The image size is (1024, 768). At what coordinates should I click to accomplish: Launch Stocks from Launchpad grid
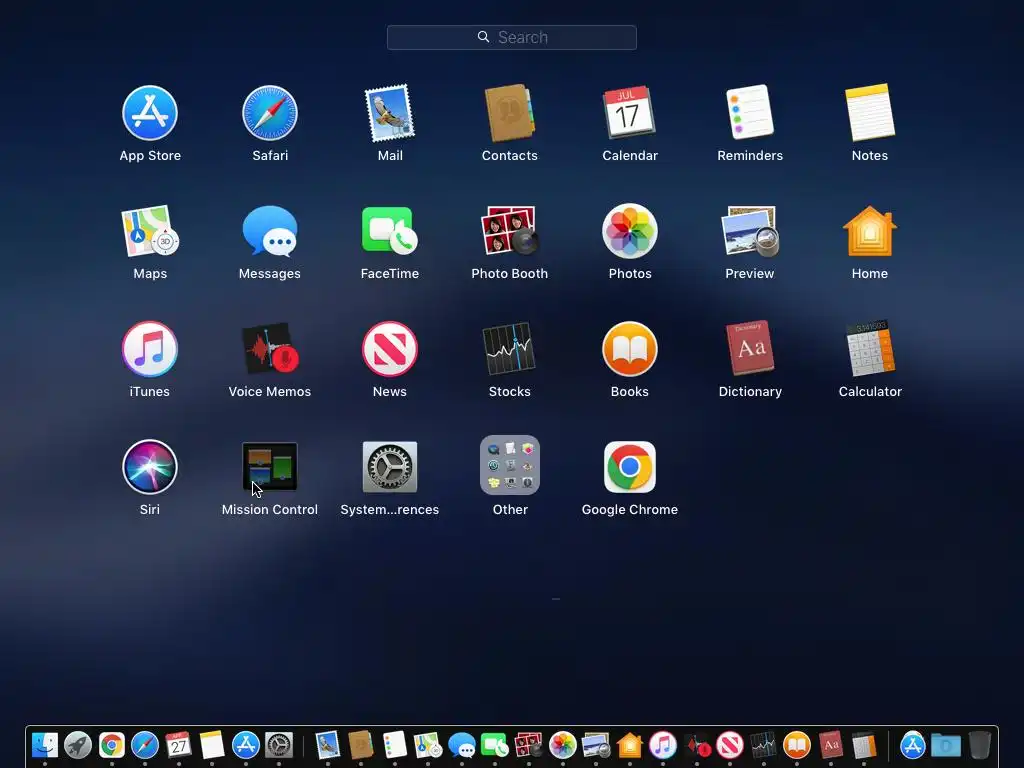pyautogui.click(x=509, y=349)
